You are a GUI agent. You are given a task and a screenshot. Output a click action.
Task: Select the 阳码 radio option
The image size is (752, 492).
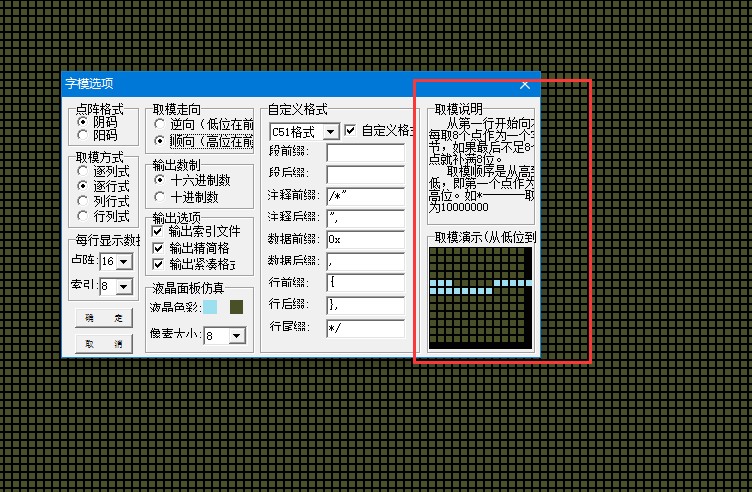pyautogui.click(x=97, y=135)
